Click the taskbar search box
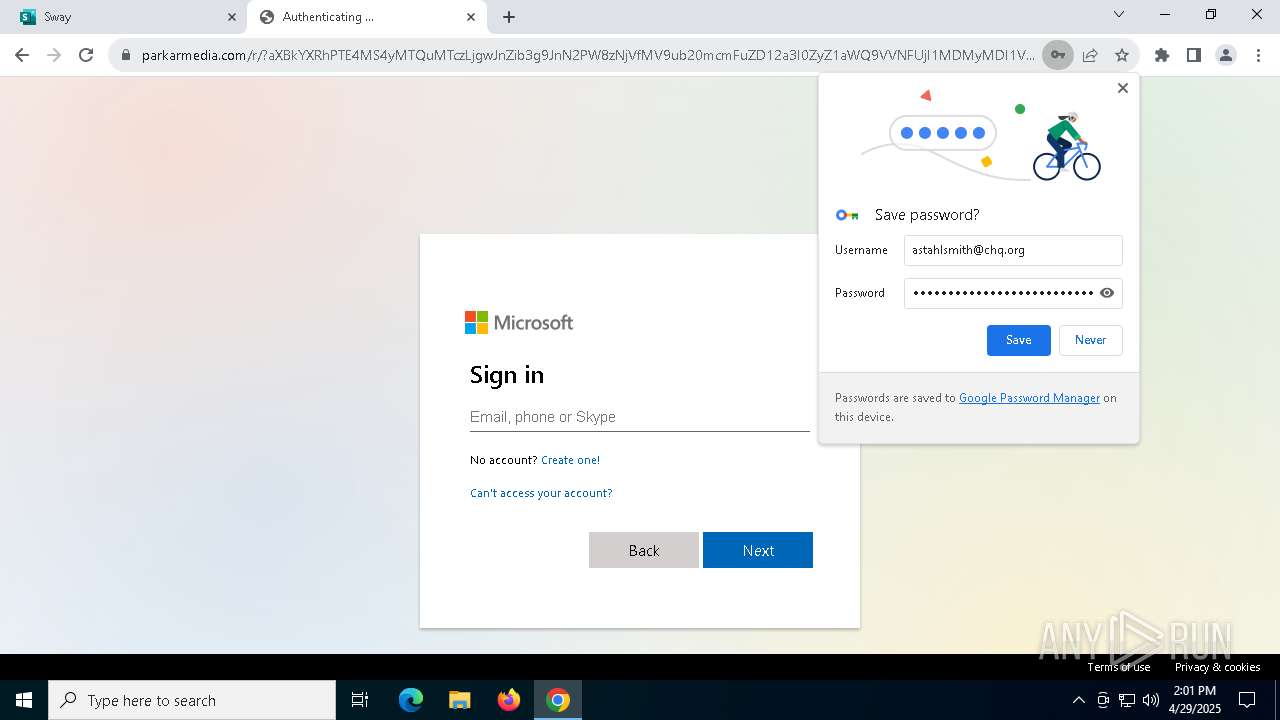The image size is (1280, 720). [192, 700]
